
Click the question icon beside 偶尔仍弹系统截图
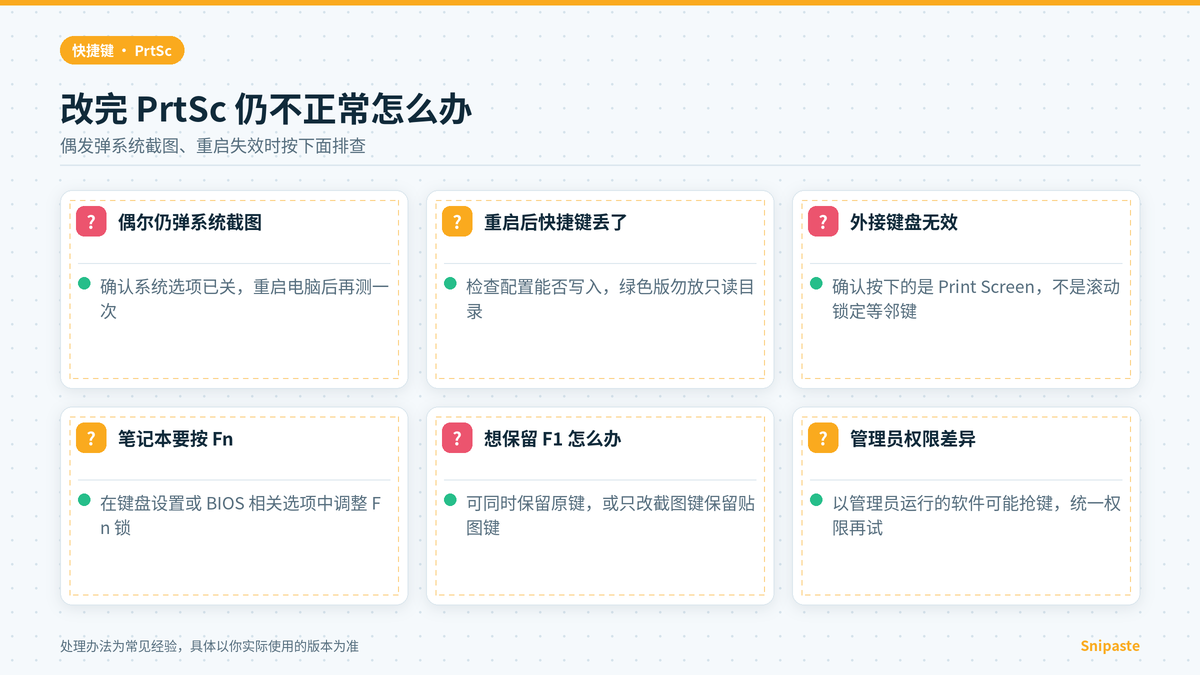[x=91, y=222]
